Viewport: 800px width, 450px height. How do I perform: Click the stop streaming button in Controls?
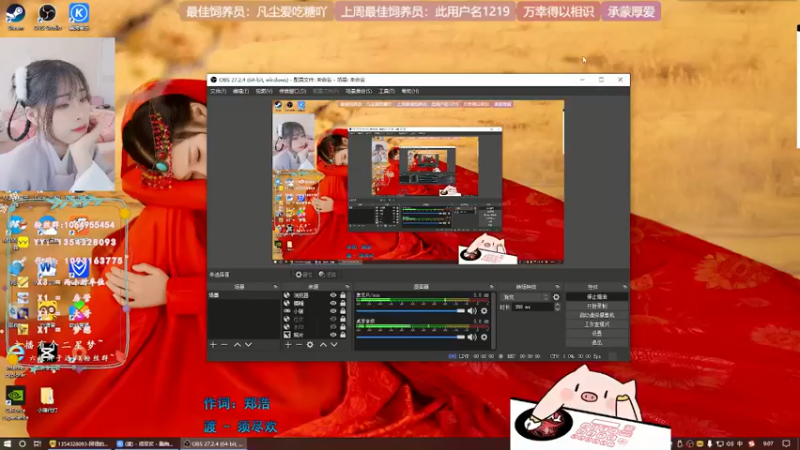(x=596, y=297)
